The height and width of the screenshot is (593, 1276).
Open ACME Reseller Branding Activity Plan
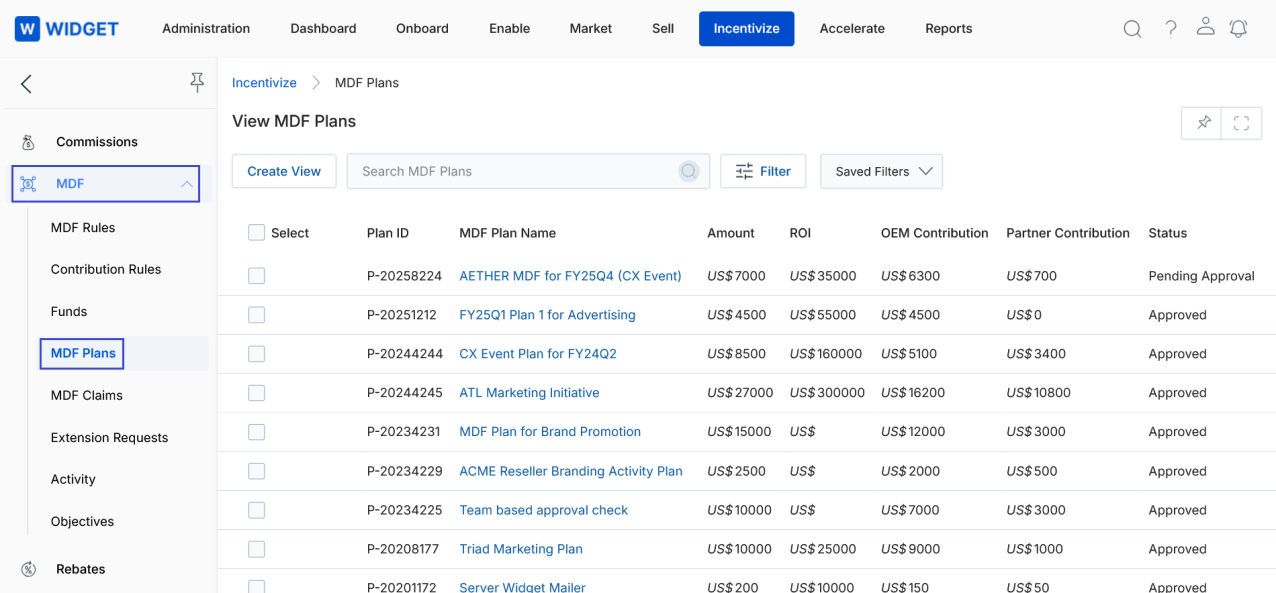click(x=571, y=471)
